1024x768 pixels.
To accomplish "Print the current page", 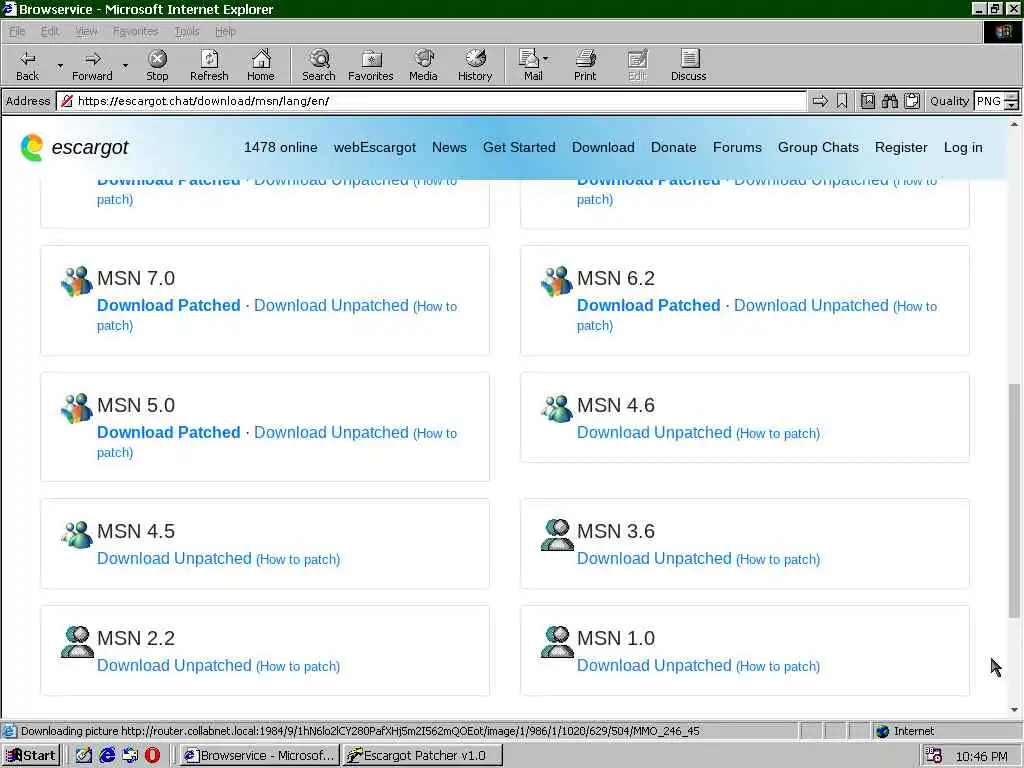I will (x=585, y=65).
